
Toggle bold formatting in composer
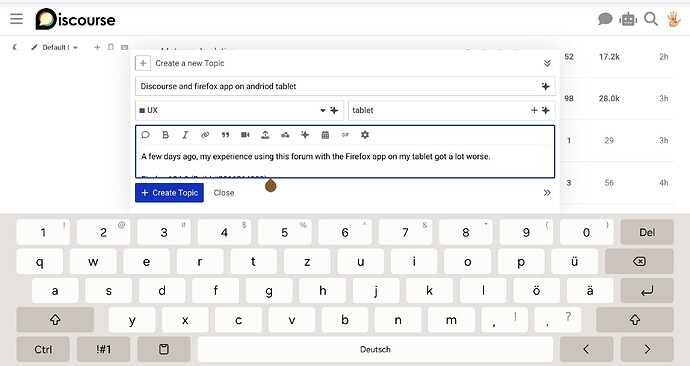pos(165,135)
